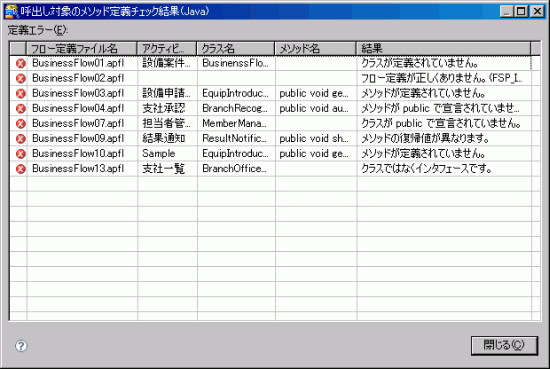Click the error icon for BusinessFlow01.apfl
Screen dimensions: 550x369
click(x=21, y=63)
